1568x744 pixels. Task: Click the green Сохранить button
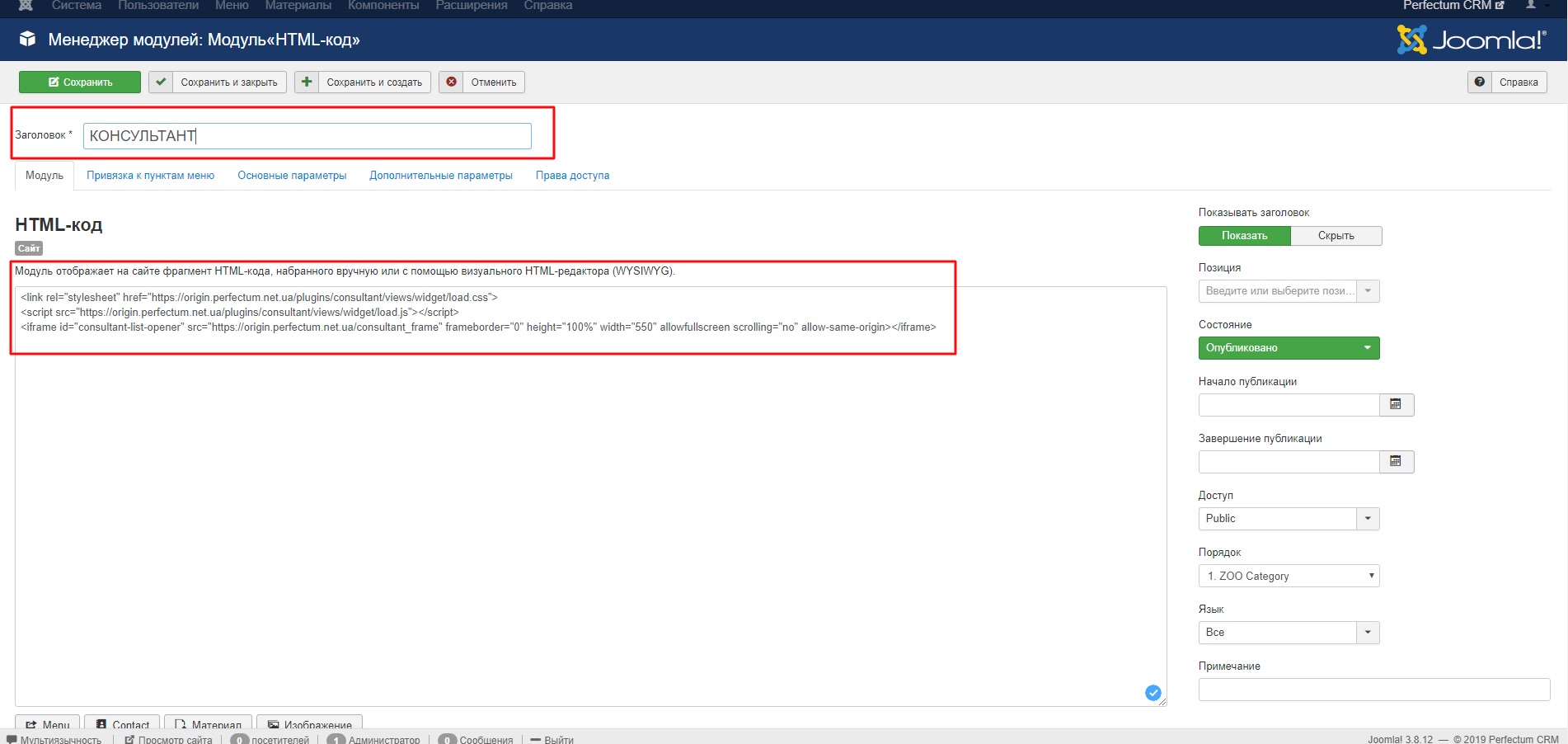coord(80,82)
